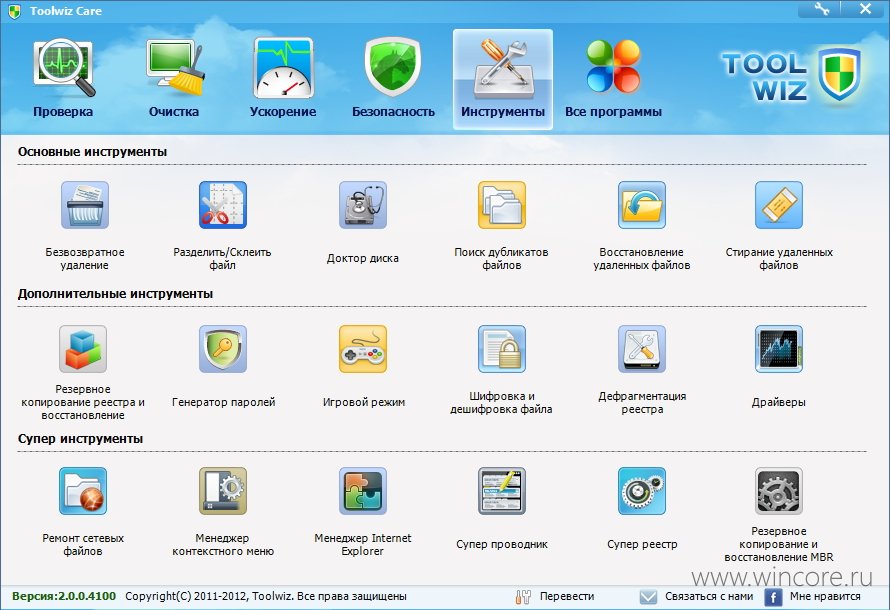The width and height of the screenshot is (890, 610).
Task: Click the Toolwiz shield logo at top right
Action: 839,75
